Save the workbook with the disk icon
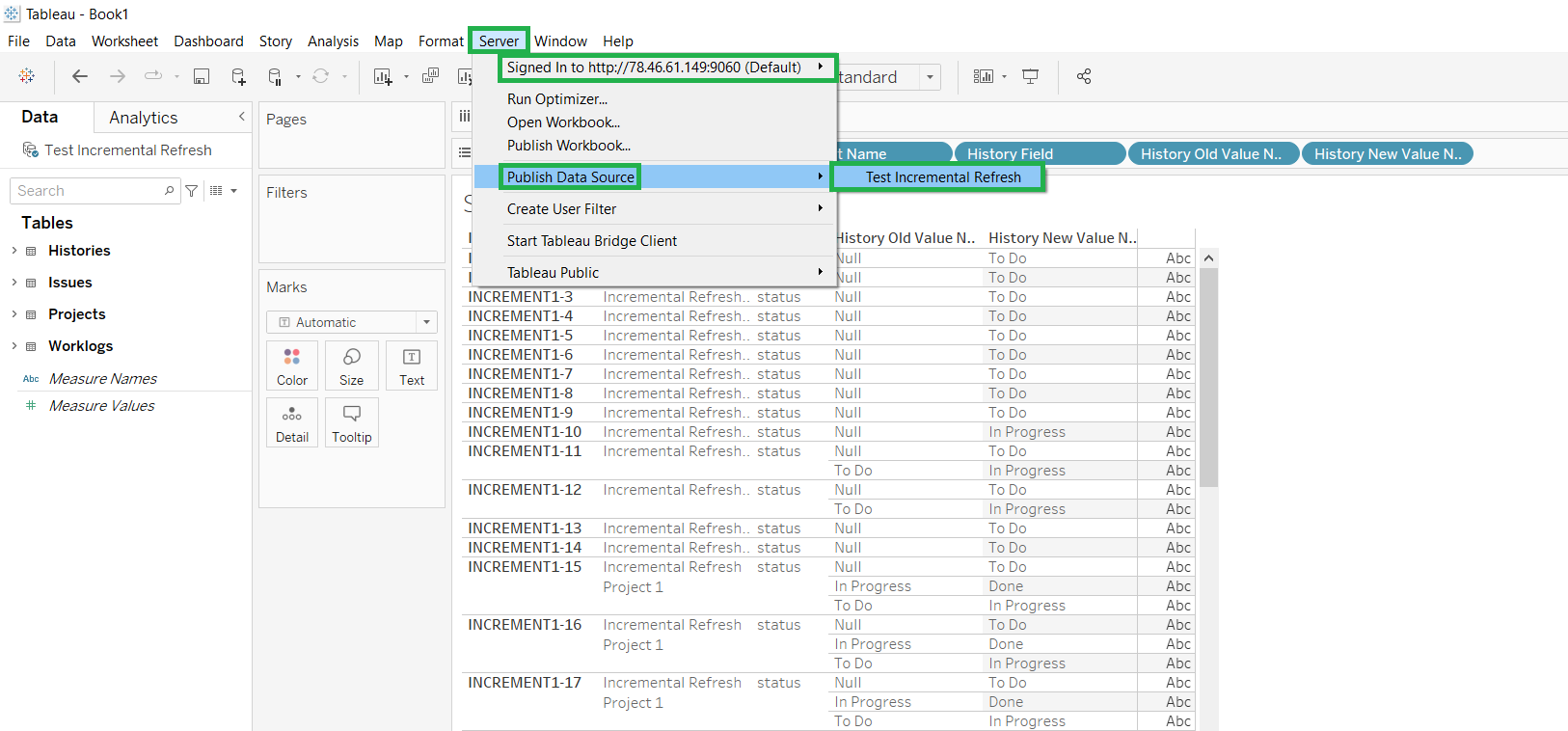1568x731 pixels. tap(202, 76)
